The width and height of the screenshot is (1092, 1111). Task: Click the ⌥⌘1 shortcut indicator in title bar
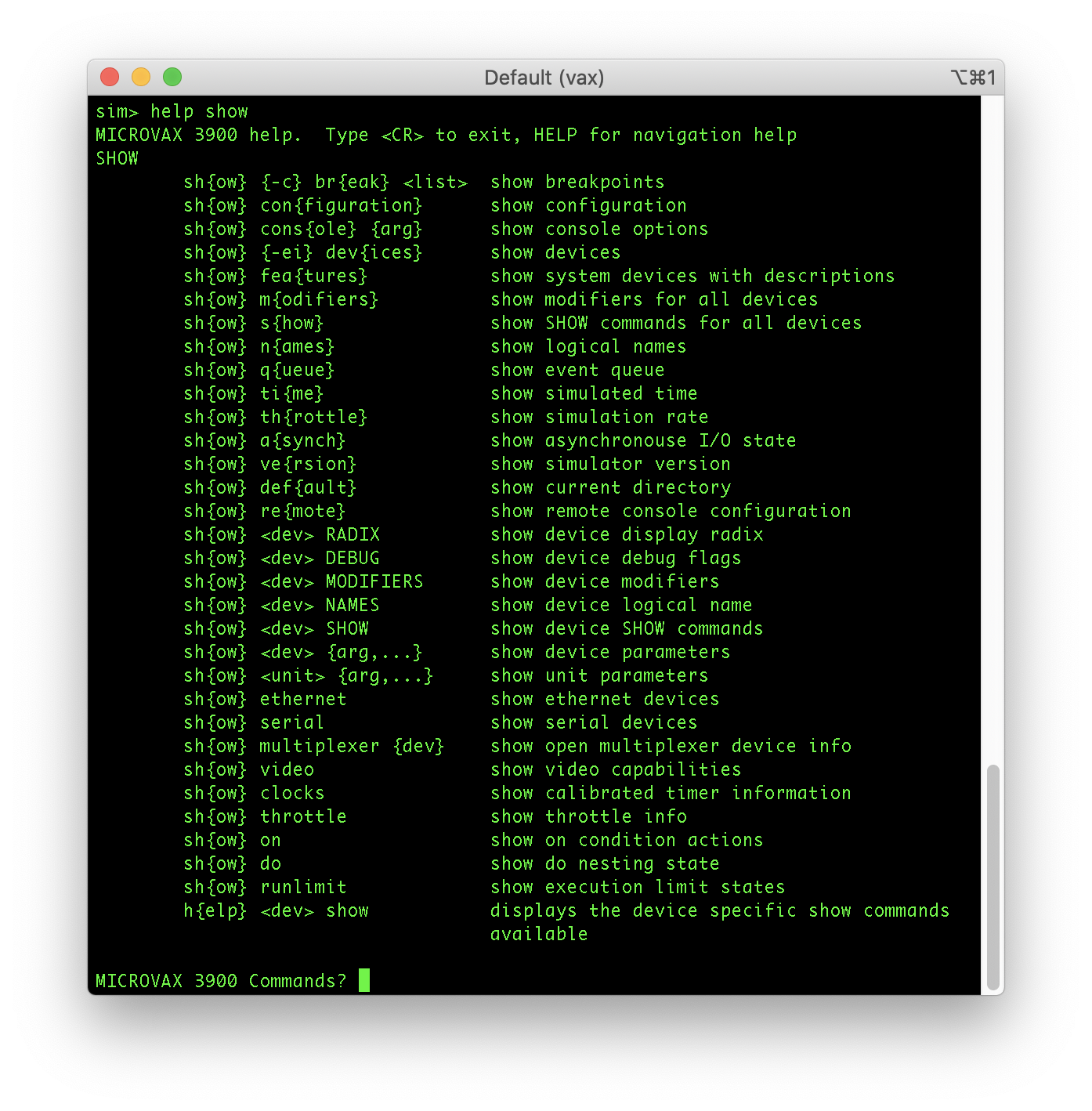[972, 78]
